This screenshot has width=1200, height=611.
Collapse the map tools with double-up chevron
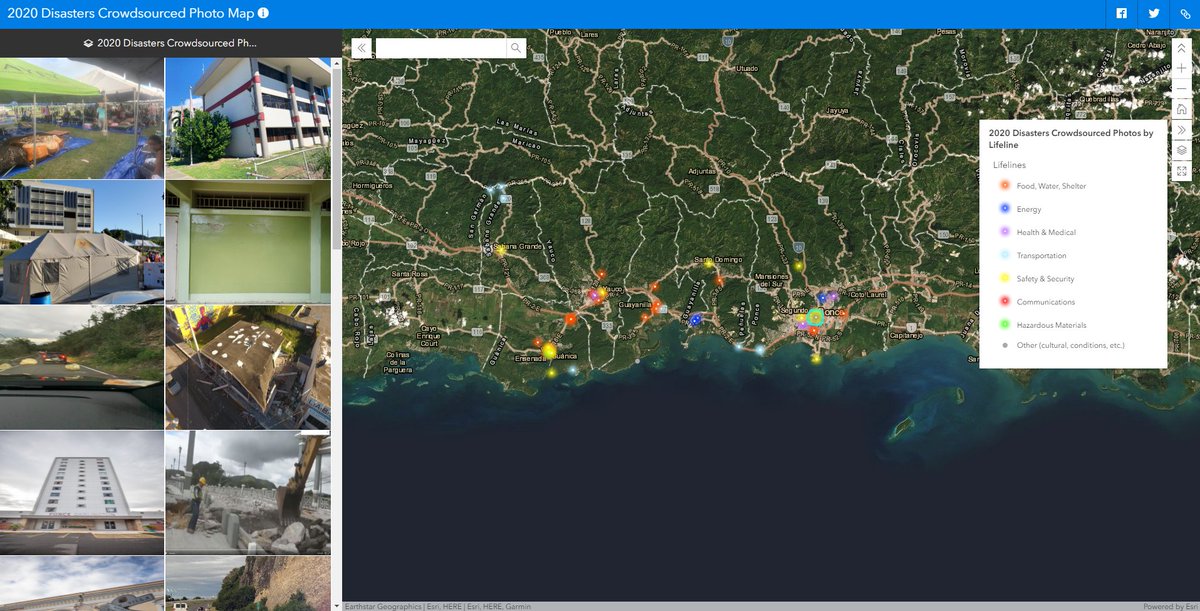1181,47
